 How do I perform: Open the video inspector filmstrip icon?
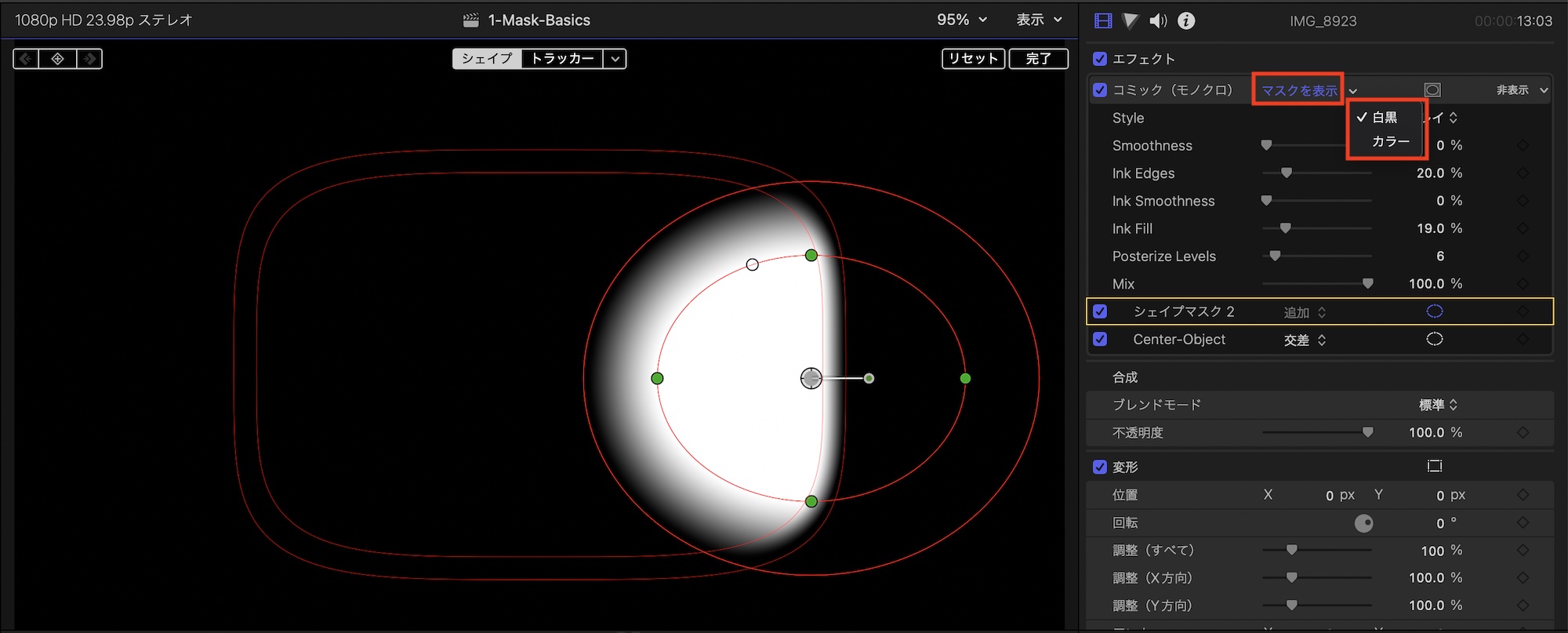pyautogui.click(x=1103, y=21)
